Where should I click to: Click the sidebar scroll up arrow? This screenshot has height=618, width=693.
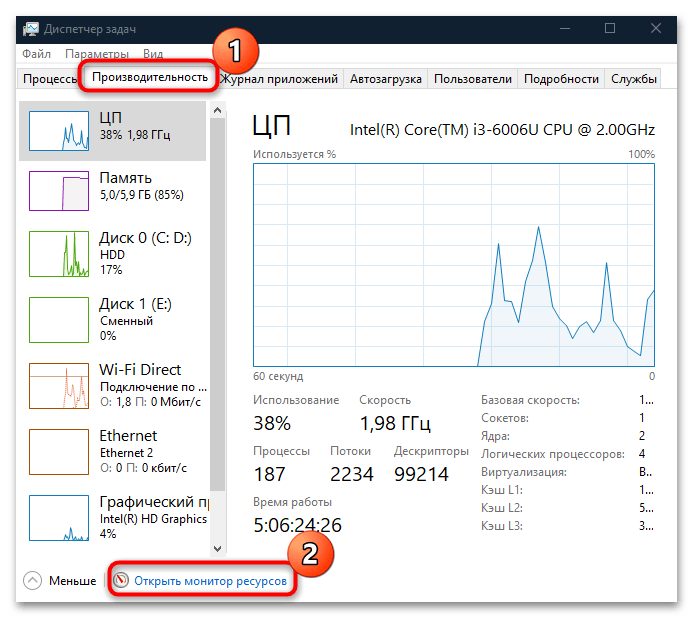point(217,110)
